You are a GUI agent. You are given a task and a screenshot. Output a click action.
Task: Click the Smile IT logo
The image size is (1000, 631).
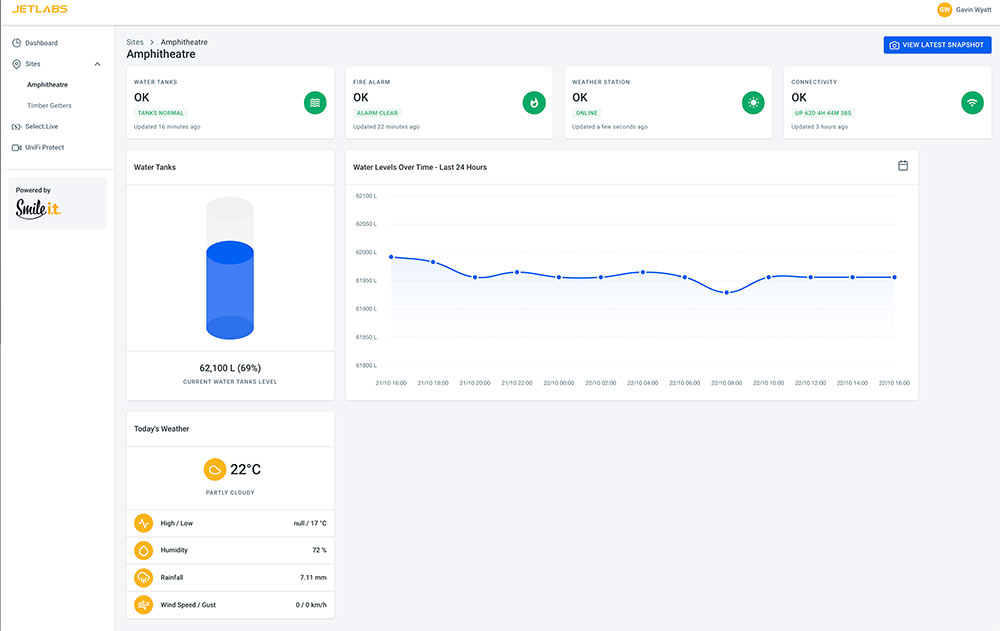tap(38, 209)
